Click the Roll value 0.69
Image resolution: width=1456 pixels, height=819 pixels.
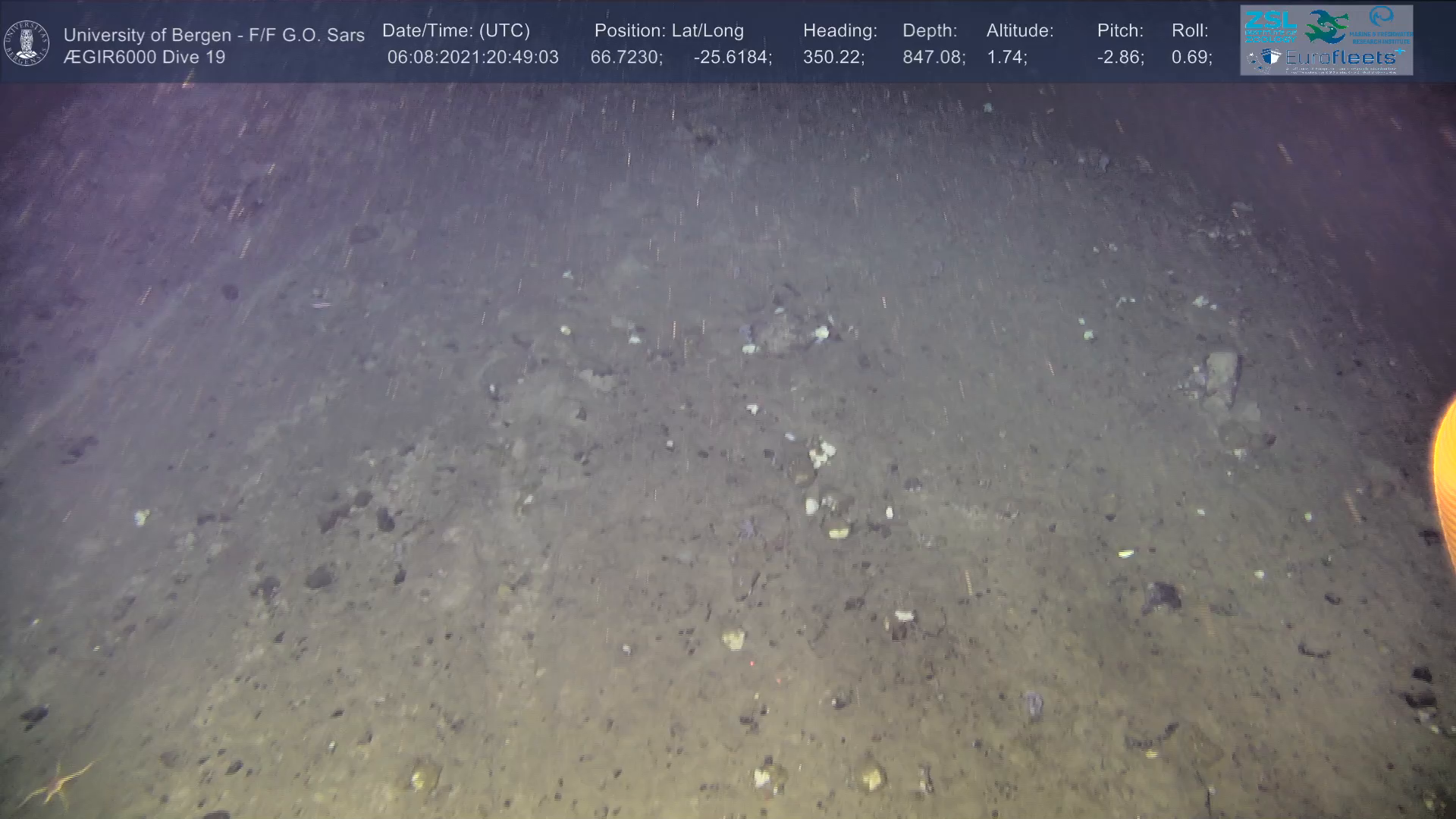coord(1191,57)
